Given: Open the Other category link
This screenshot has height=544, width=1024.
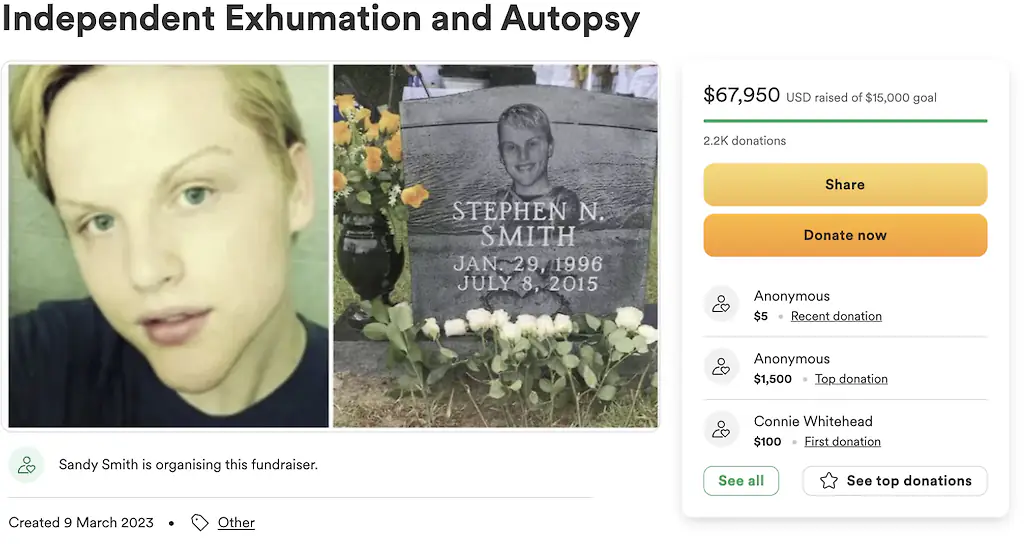Looking at the screenshot, I should pos(236,523).
